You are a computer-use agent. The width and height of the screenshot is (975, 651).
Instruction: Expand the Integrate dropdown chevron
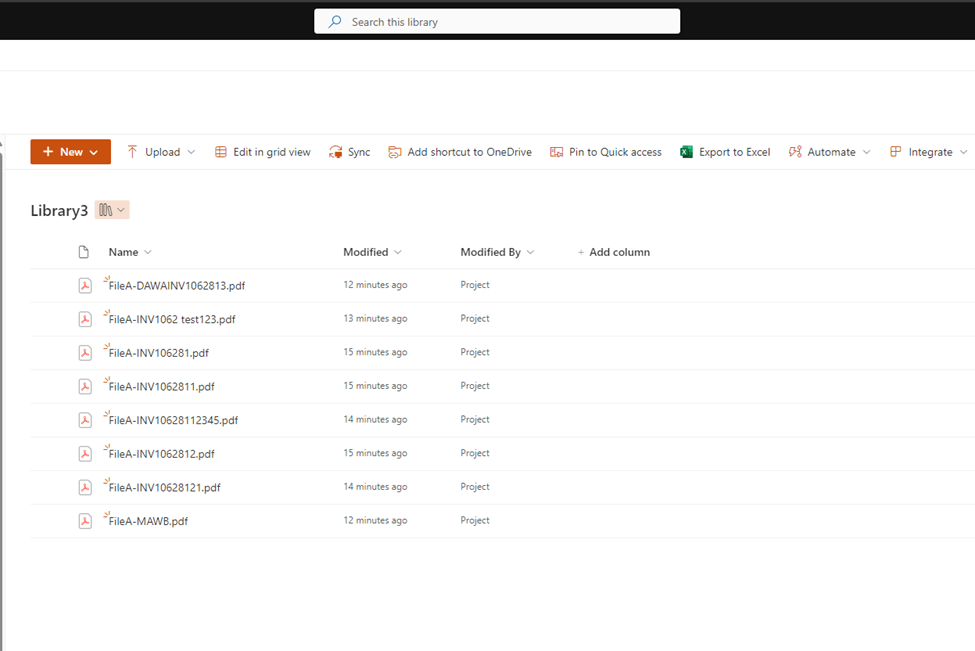963,152
